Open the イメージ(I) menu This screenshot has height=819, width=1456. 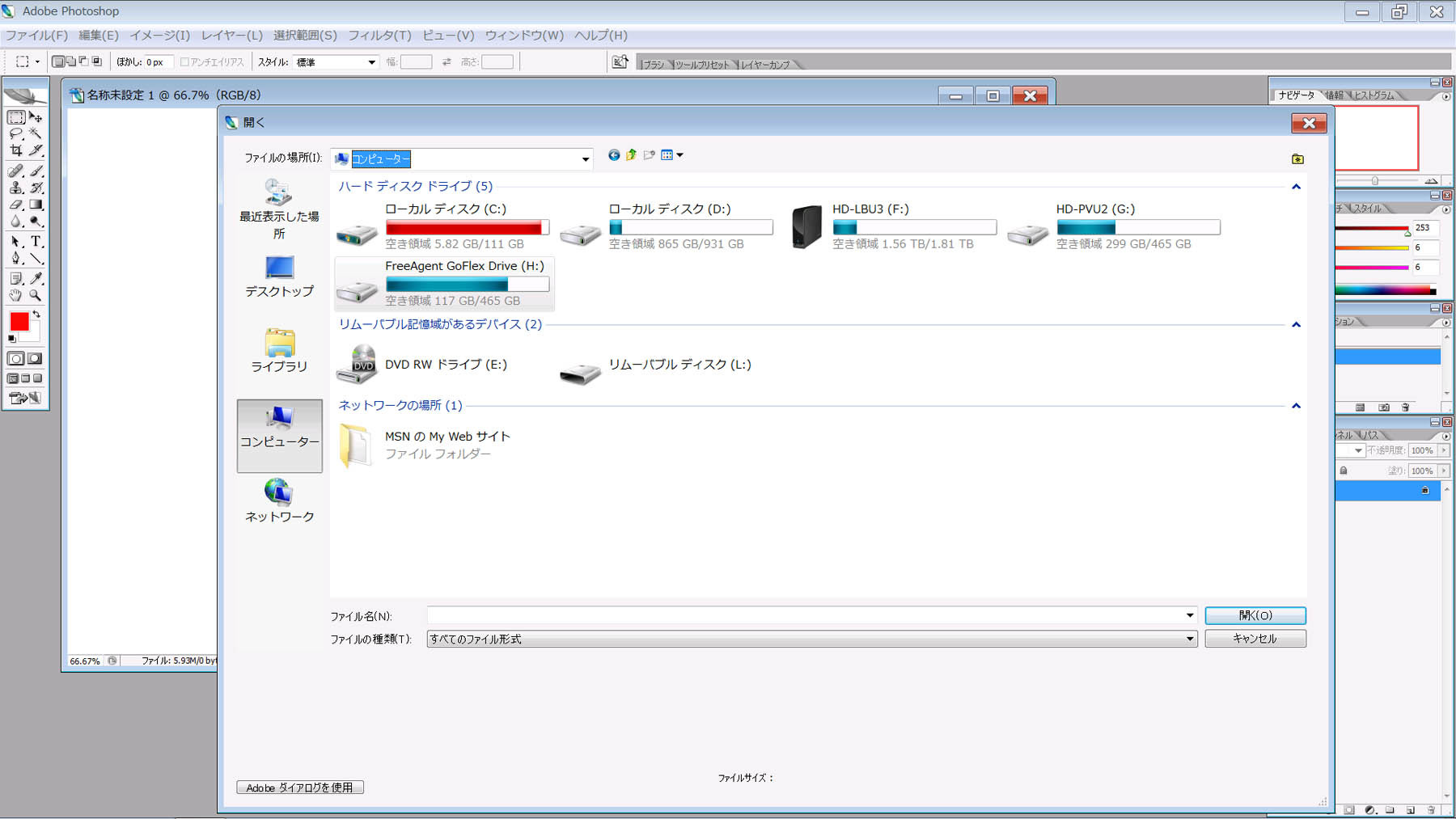click(x=159, y=36)
